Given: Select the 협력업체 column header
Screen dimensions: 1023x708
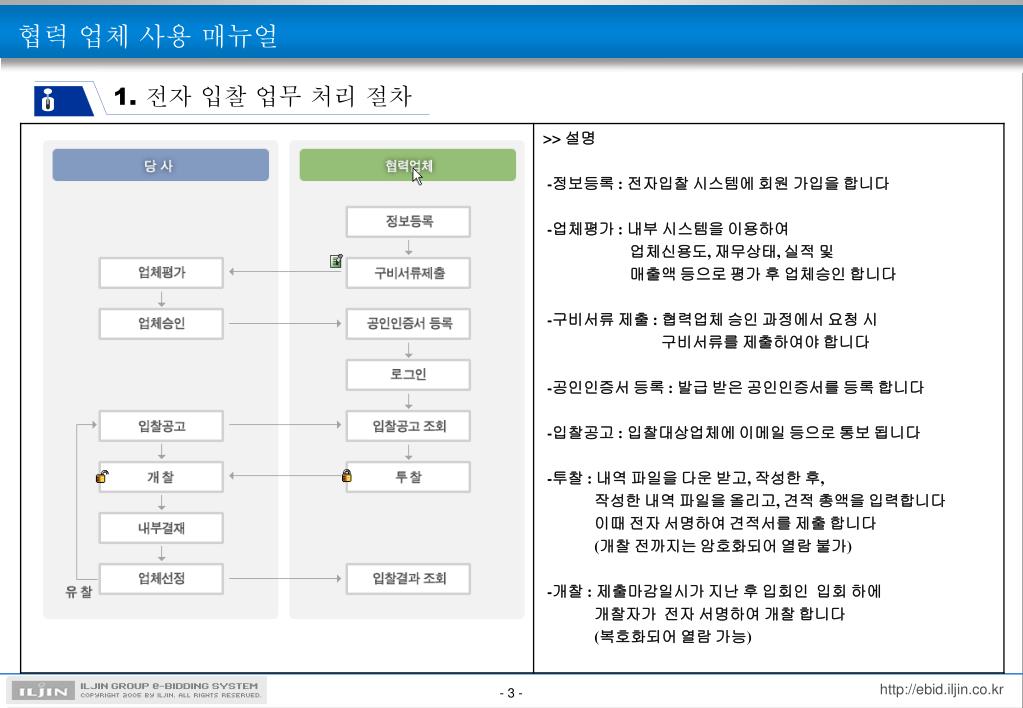Looking at the screenshot, I should click(408, 165).
